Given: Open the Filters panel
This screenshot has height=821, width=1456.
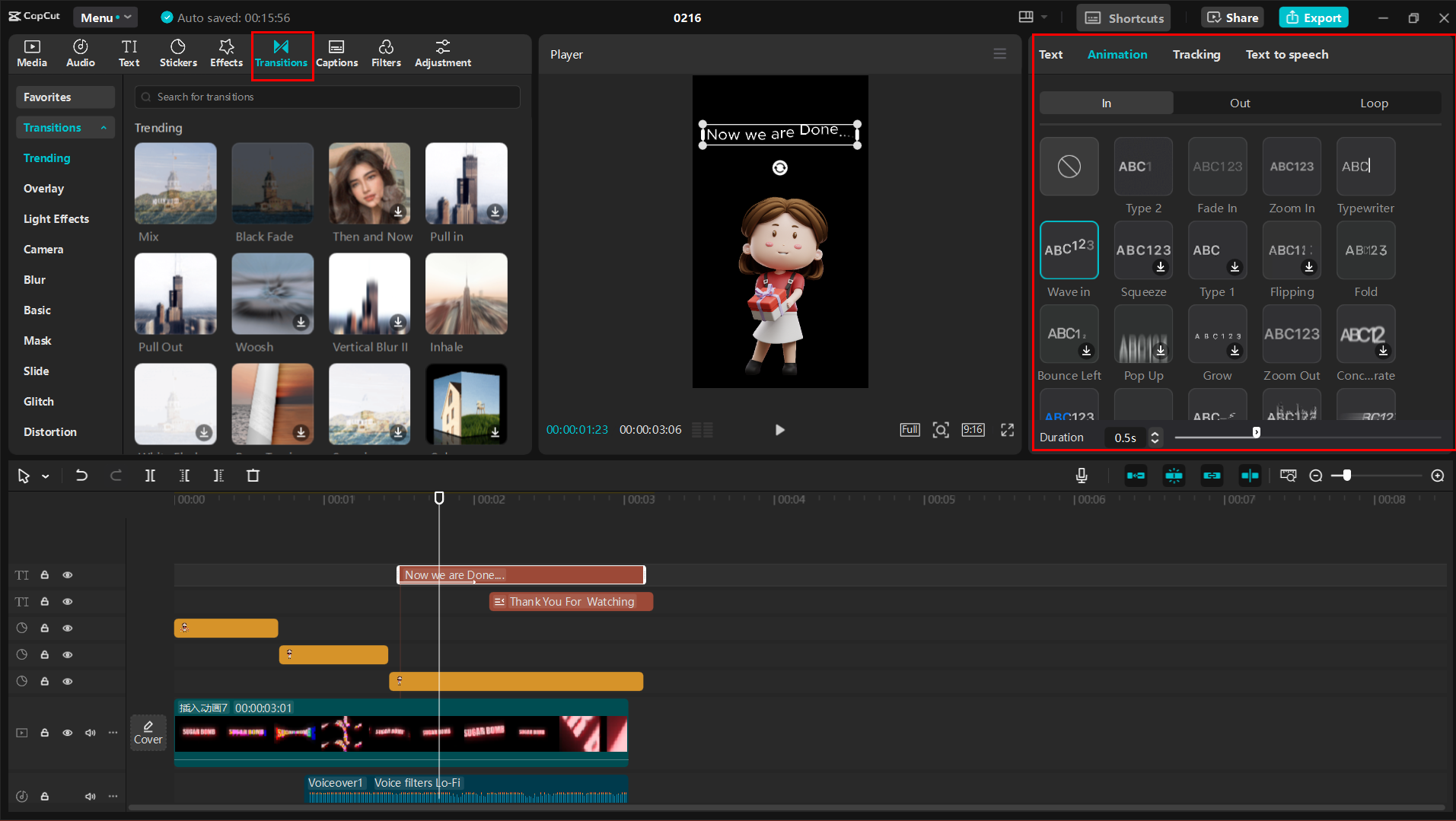Looking at the screenshot, I should click(386, 53).
